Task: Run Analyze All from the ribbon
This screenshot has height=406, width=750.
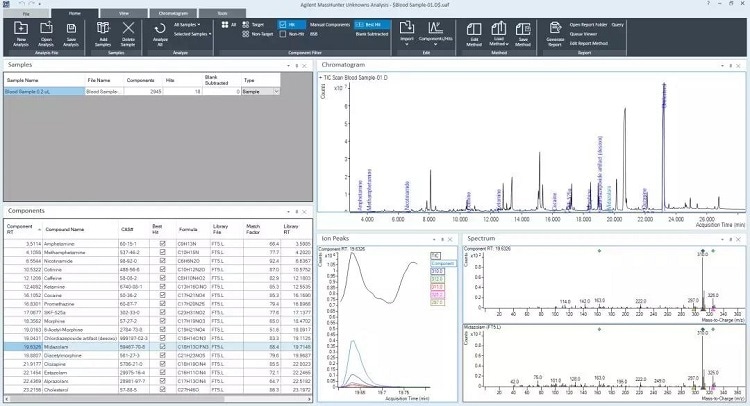Action: click(159, 37)
